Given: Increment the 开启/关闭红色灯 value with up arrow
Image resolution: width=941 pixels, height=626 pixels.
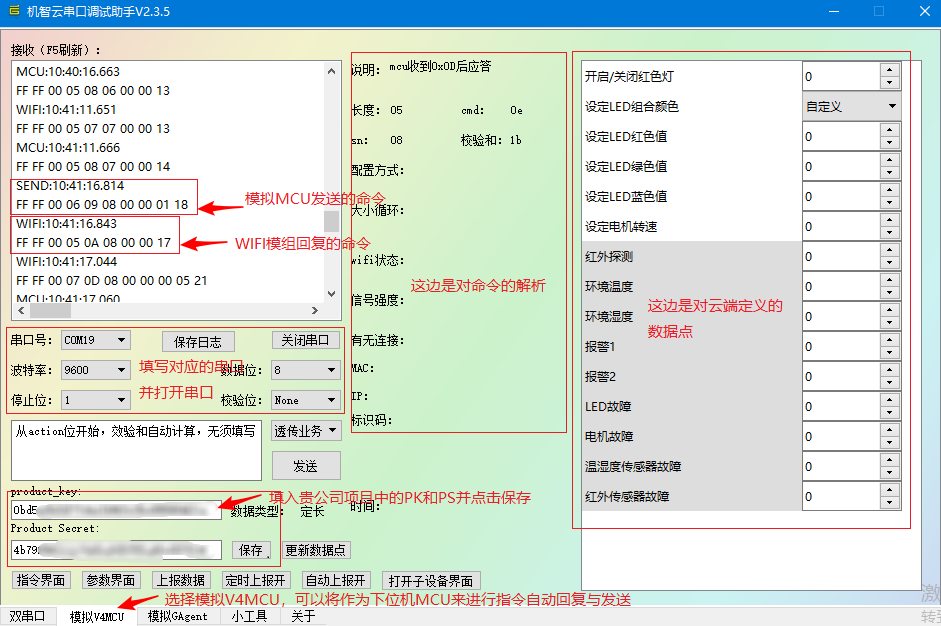Looking at the screenshot, I should pyautogui.click(x=889, y=70).
